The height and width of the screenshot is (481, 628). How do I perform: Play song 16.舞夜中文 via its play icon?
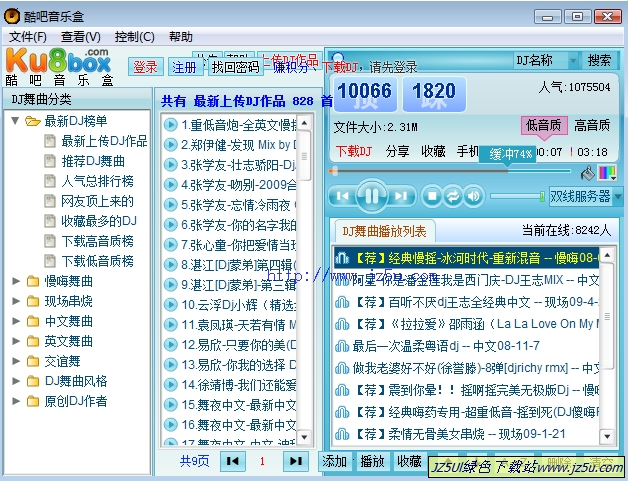pyautogui.click(x=171, y=424)
